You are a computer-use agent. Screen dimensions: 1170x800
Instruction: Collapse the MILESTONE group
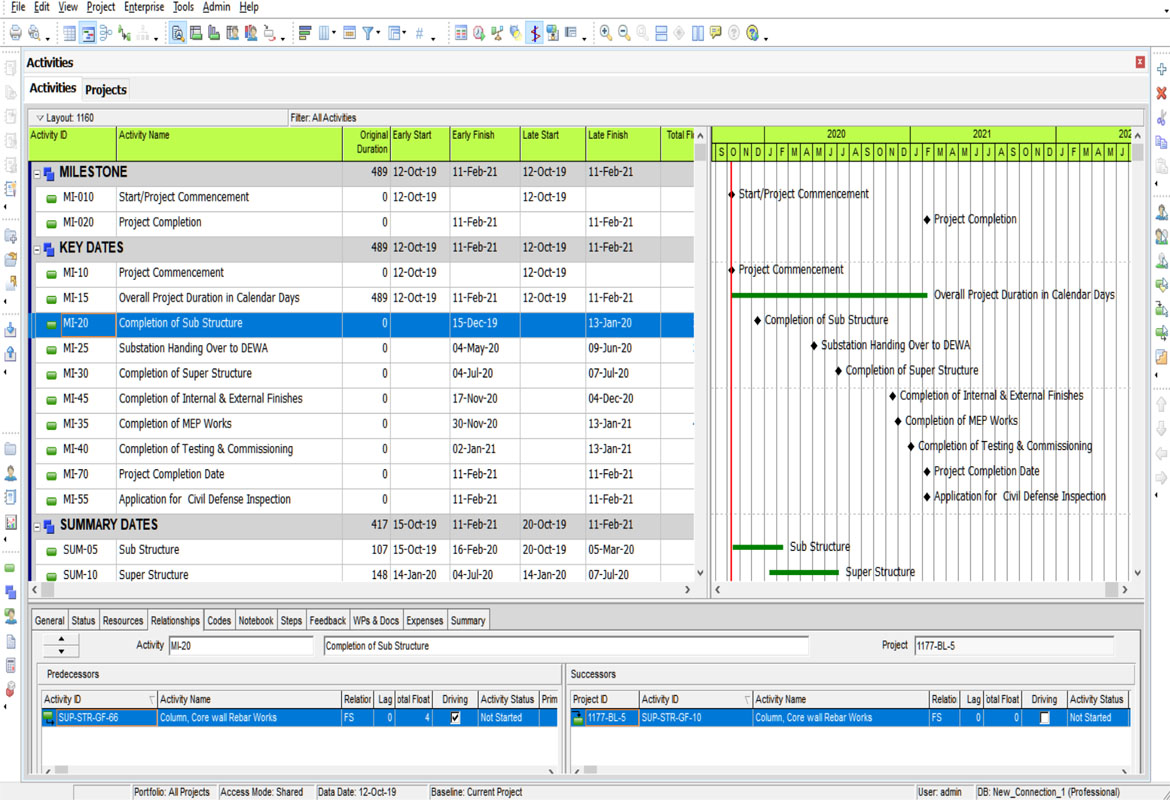point(37,173)
